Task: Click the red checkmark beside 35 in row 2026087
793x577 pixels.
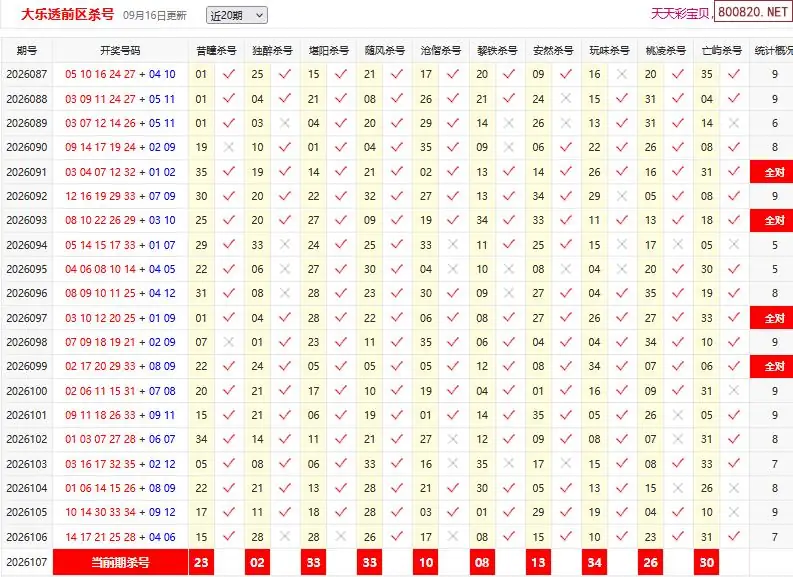Action: pyautogui.click(x=734, y=74)
